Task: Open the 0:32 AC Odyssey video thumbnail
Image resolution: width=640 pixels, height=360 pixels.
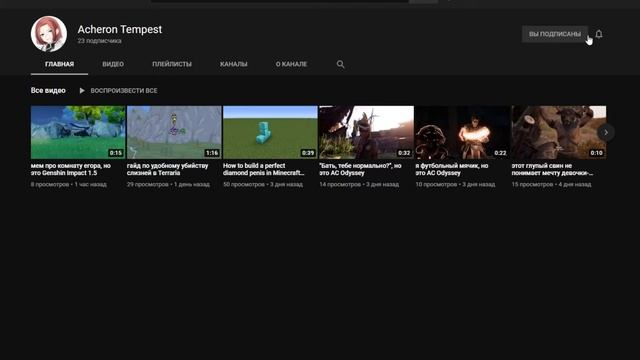Action: [367, 132]
